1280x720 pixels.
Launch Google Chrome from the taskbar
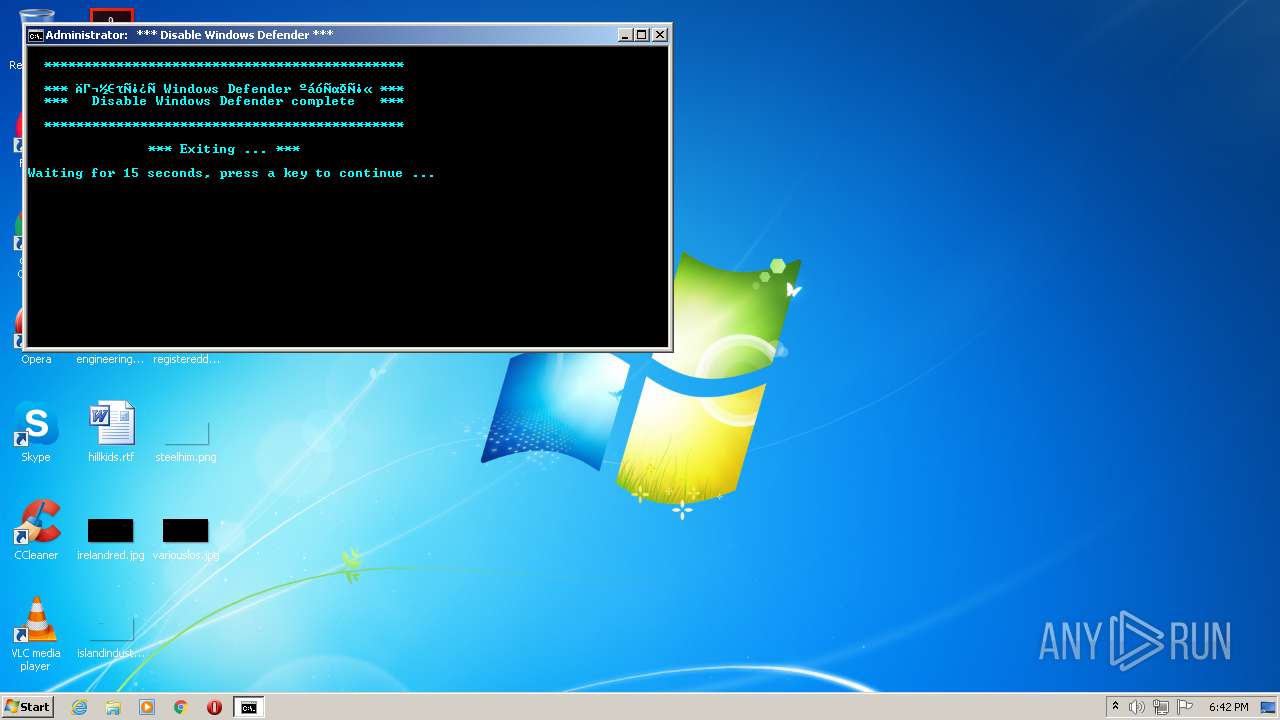point(181,707)
